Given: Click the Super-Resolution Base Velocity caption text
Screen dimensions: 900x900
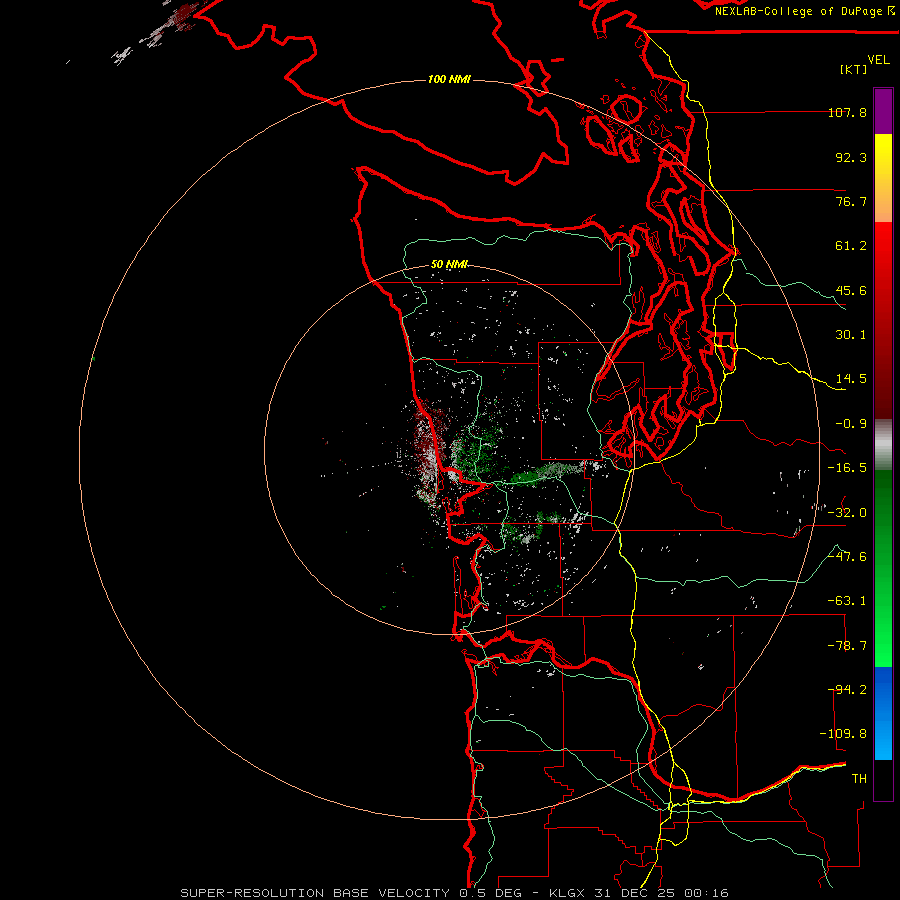Looking at the screenshot, I should point(455,893).
